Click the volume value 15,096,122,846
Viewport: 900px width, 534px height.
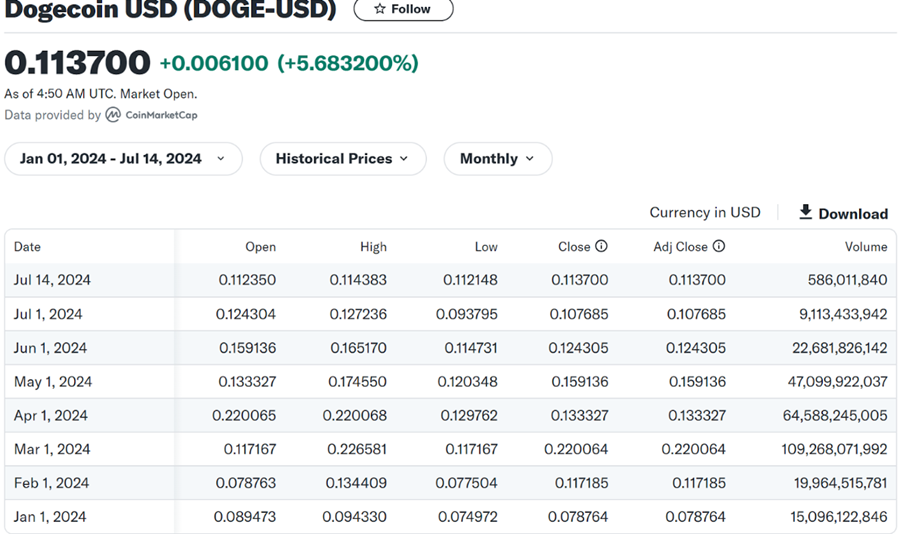[839, 517]
